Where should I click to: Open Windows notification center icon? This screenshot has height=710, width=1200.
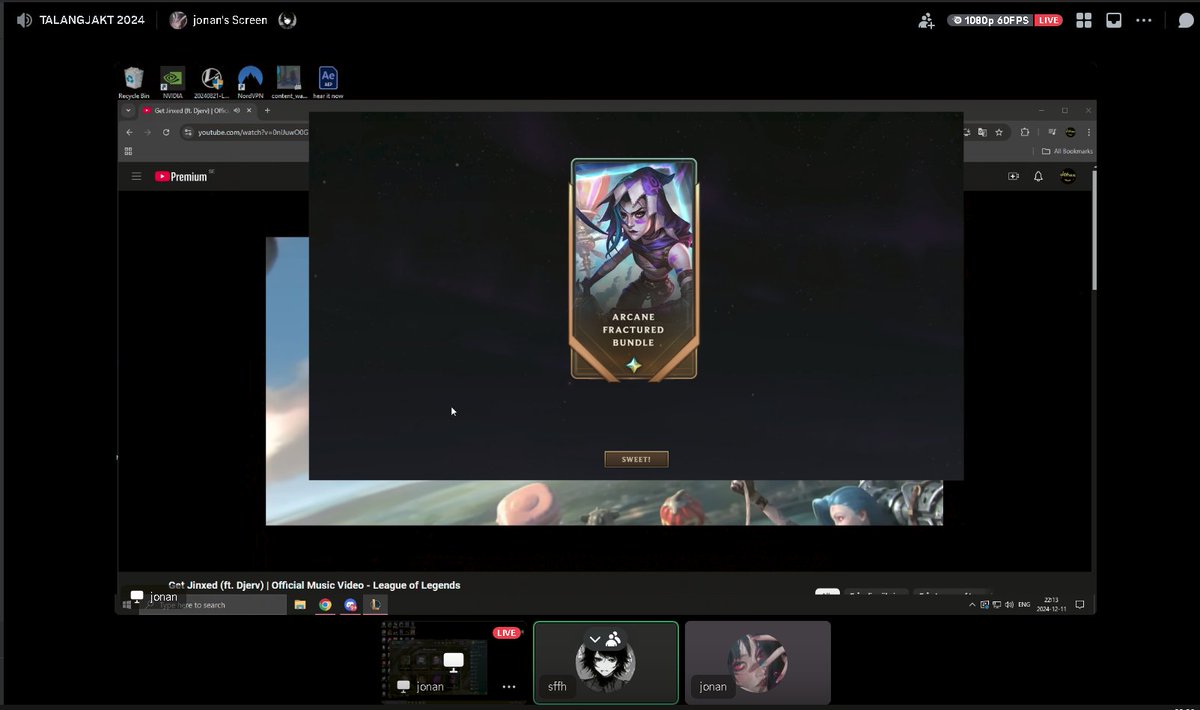click(x=1080, y=605)
